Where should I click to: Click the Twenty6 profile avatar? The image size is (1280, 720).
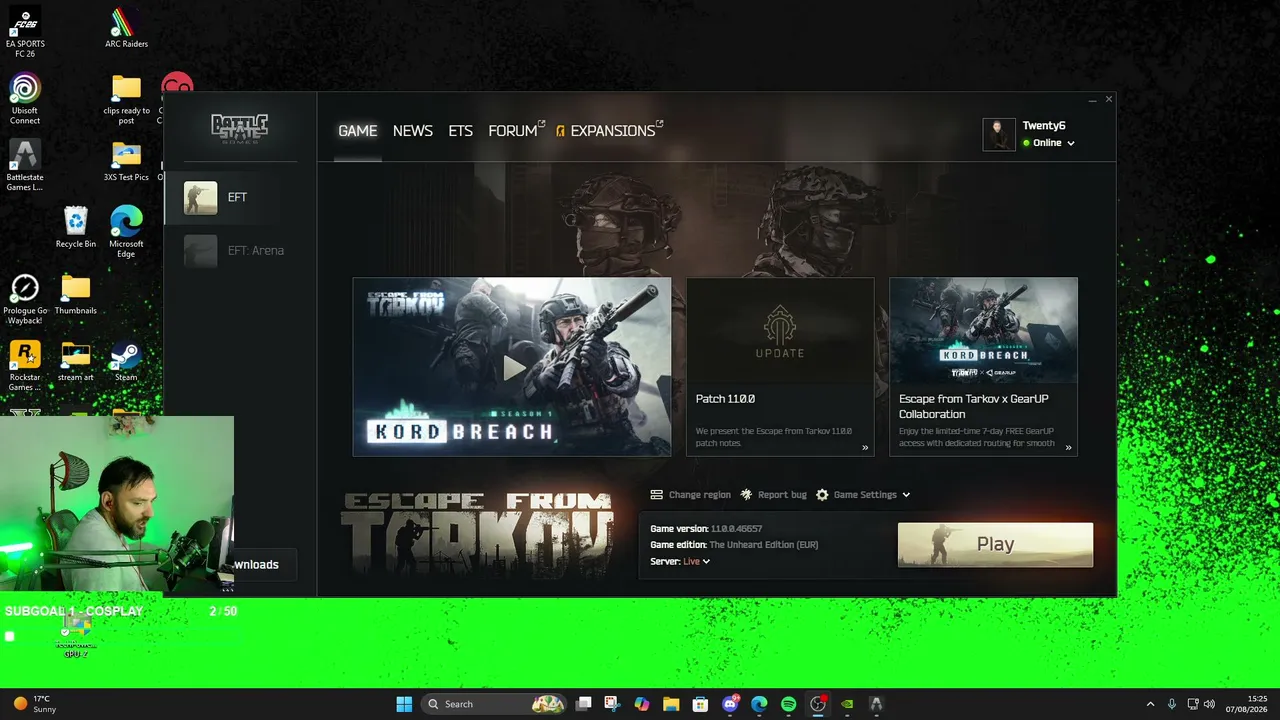point(999,134)
